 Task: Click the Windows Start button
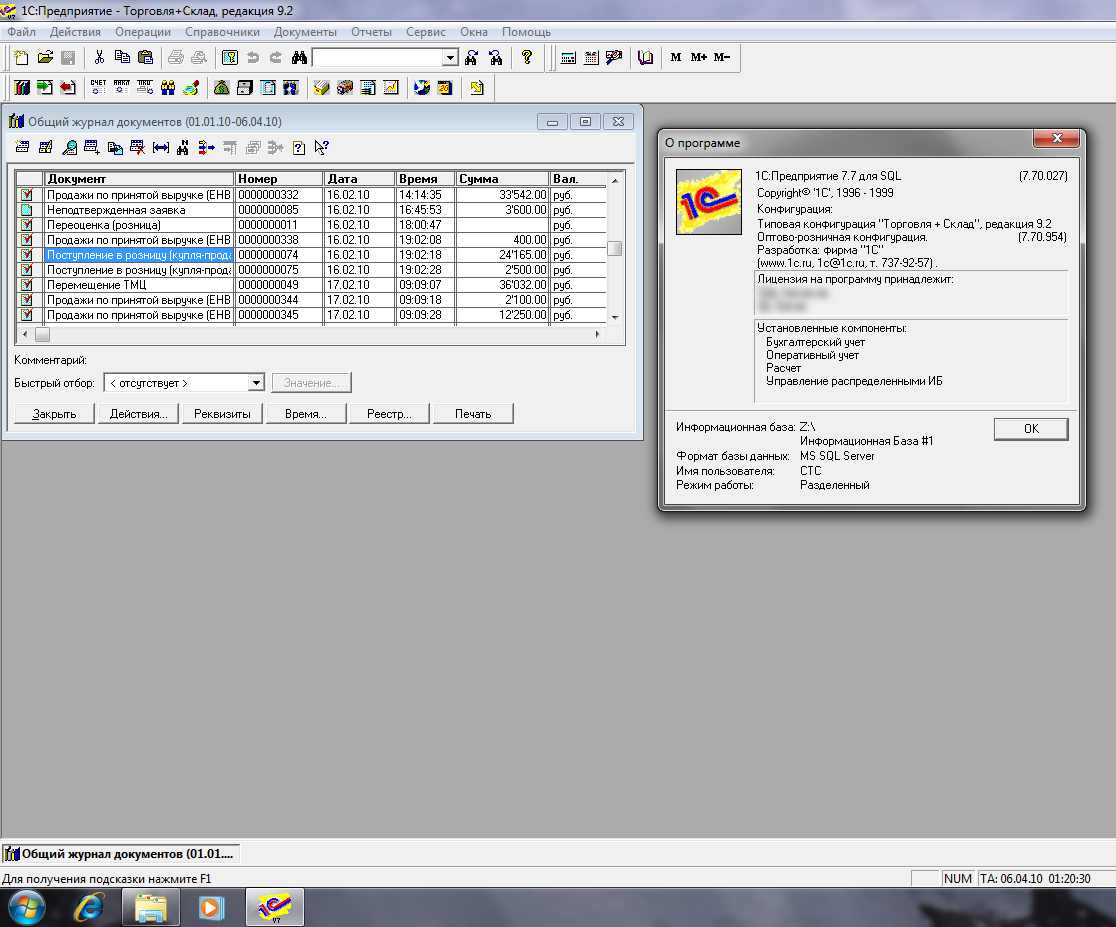27,908
